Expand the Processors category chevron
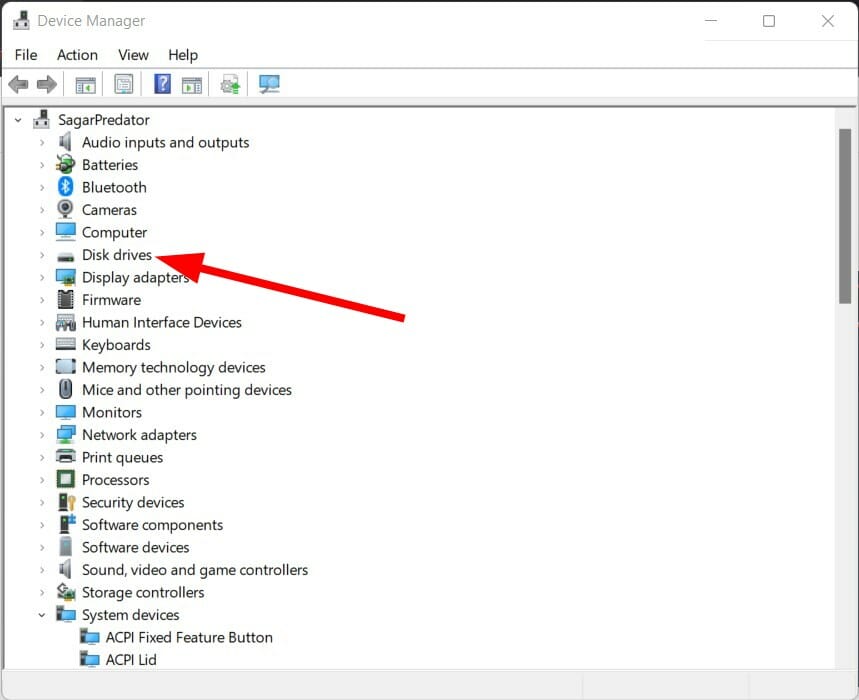Screen dimensions: 859x700 tap(42, 480)
